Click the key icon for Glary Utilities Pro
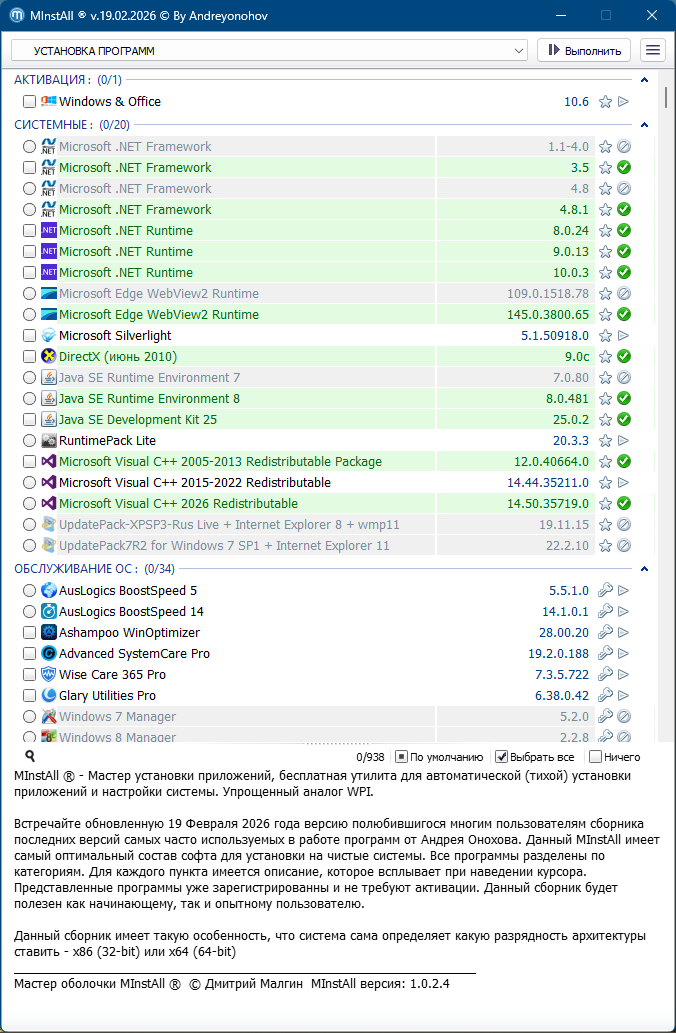The image size is (676, 1033). pyautogui.click(x=605, y=696)
